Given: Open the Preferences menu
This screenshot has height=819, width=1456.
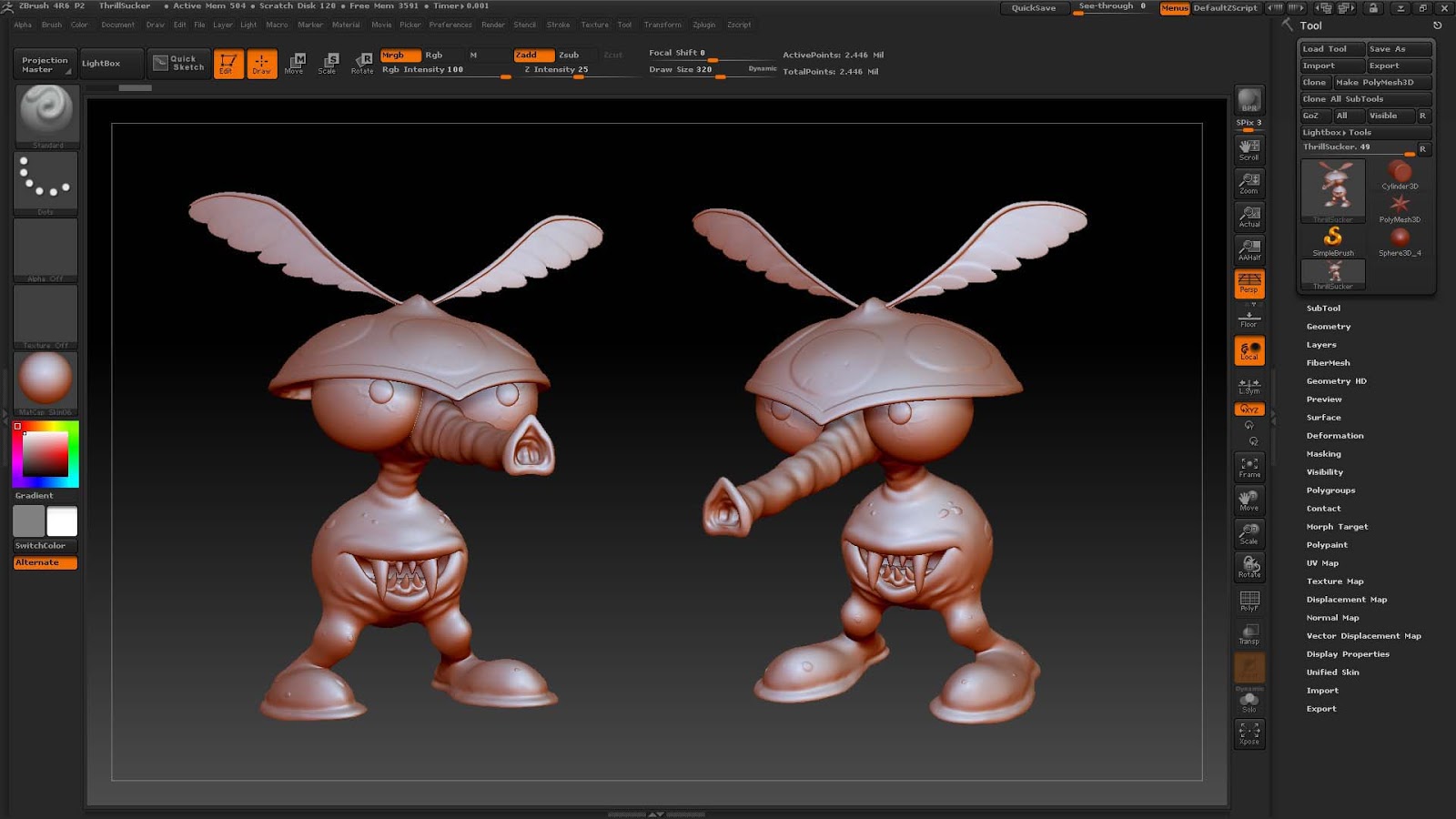Looking at the screenshot, I should pyautogui.click(x=450, y=25).
